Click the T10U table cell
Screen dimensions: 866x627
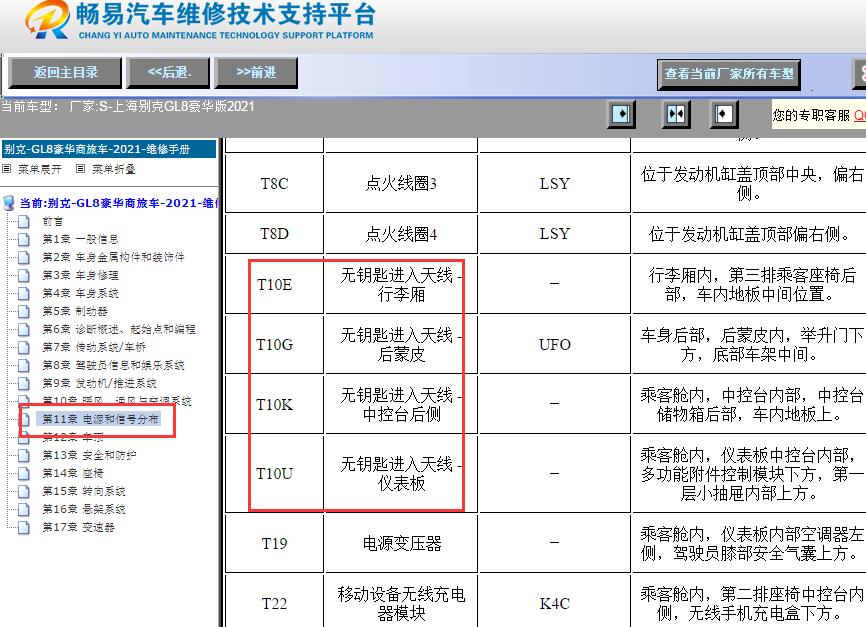coord(274,474)
